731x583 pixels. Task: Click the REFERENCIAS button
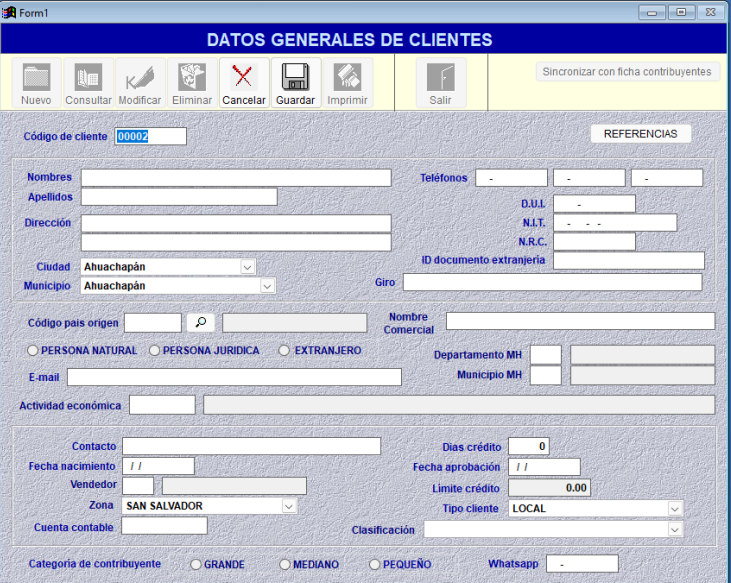click(641, 134)
